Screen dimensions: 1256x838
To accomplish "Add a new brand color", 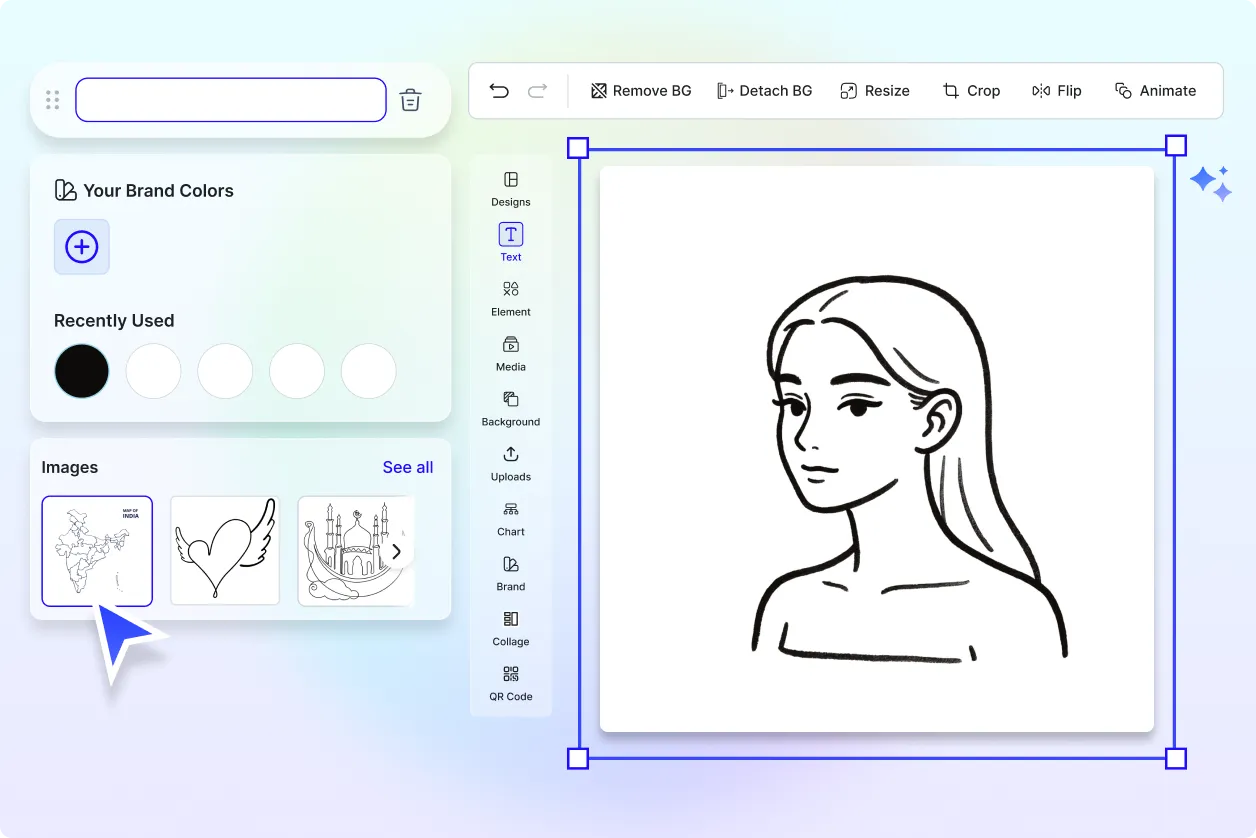I will [81, 247].
